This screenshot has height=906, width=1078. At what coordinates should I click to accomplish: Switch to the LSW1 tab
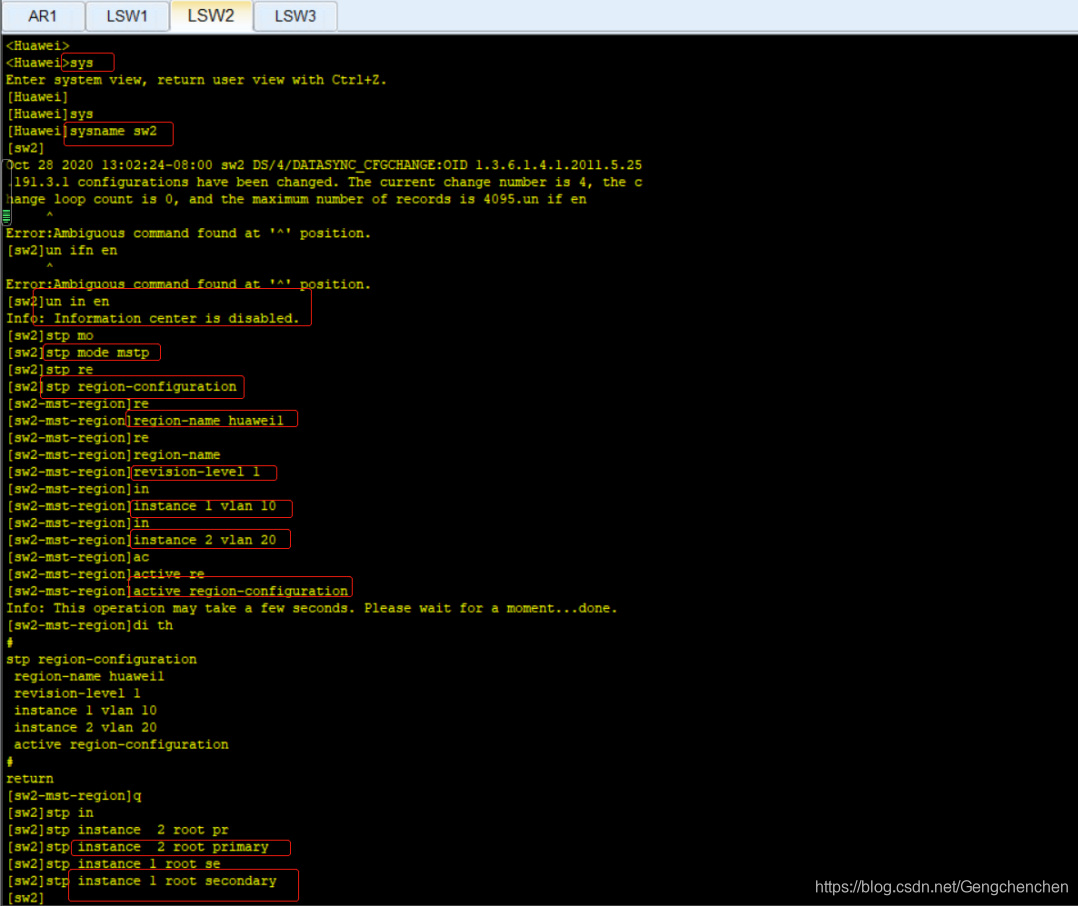tap(127, 16)
